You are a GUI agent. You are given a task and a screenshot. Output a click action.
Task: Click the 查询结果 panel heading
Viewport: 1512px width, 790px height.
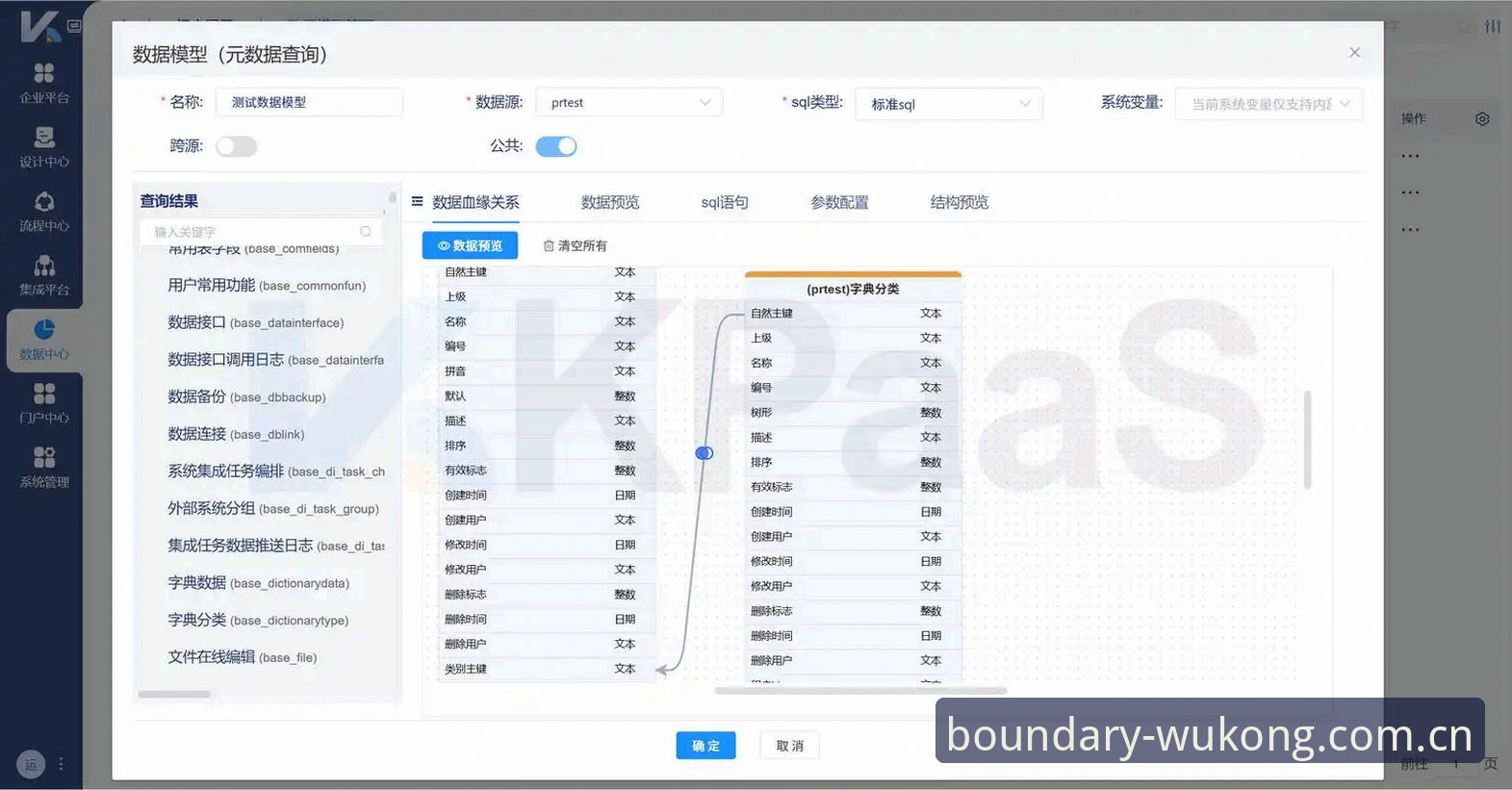169,201
